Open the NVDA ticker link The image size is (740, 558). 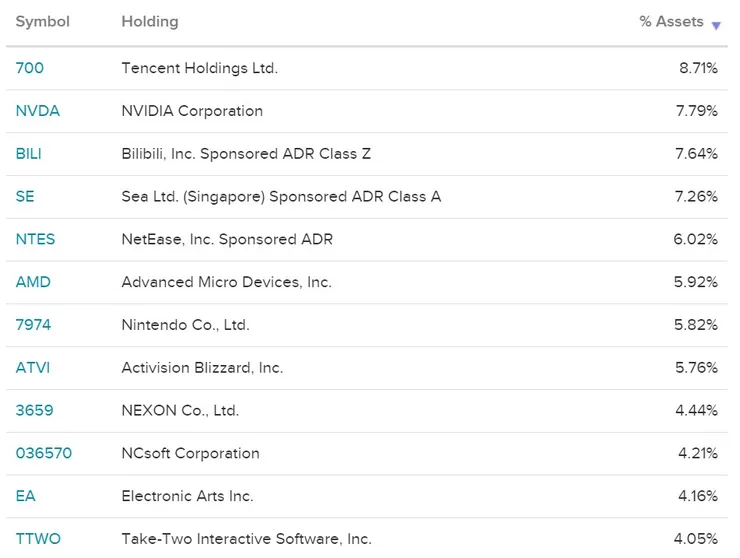[38, 111]
